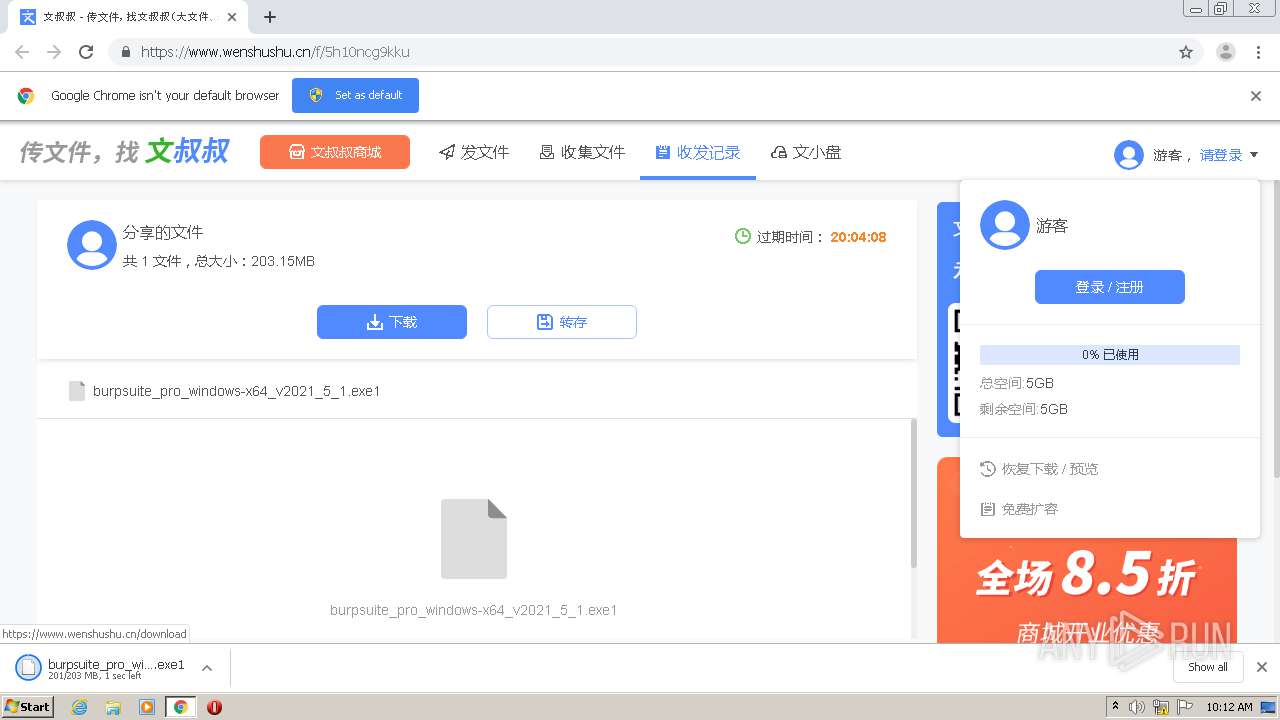This screenshot has width=1280, height=720.
Task: Click the browser back arrow
Action: click(x=22, y=52)
